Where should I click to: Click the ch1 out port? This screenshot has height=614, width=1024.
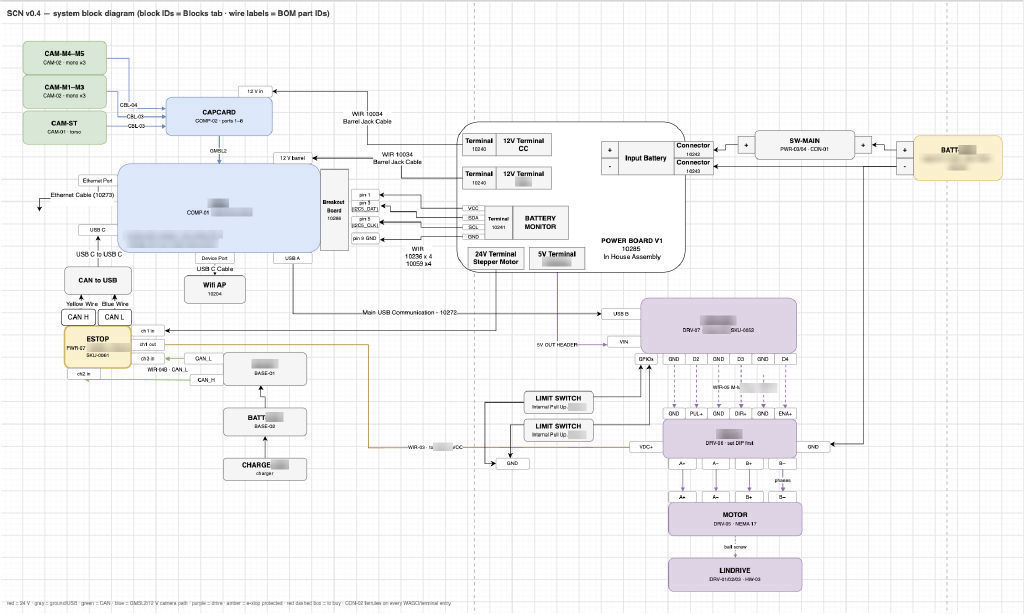point(148,344)
